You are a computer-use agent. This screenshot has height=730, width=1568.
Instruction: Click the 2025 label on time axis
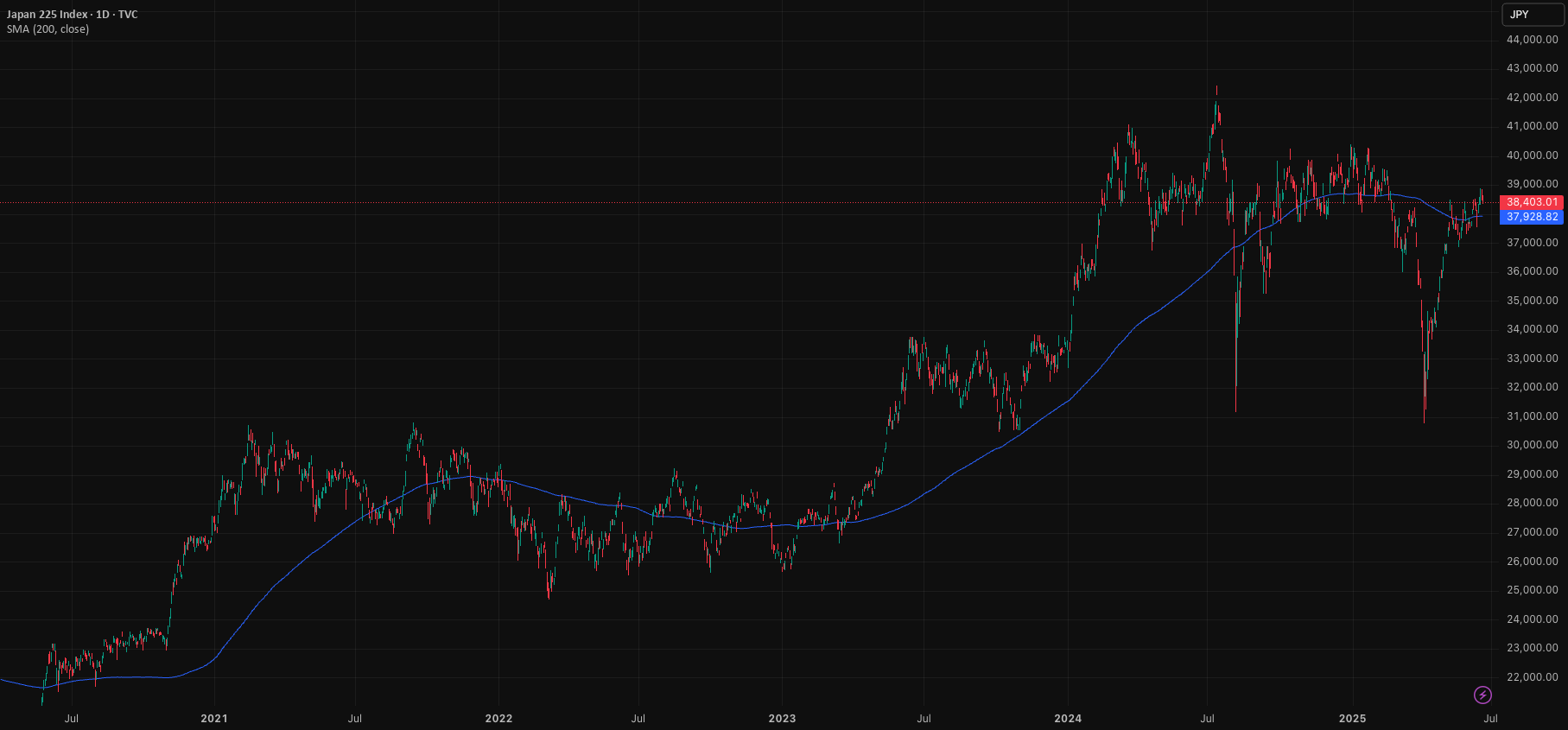coord(1352,719)
